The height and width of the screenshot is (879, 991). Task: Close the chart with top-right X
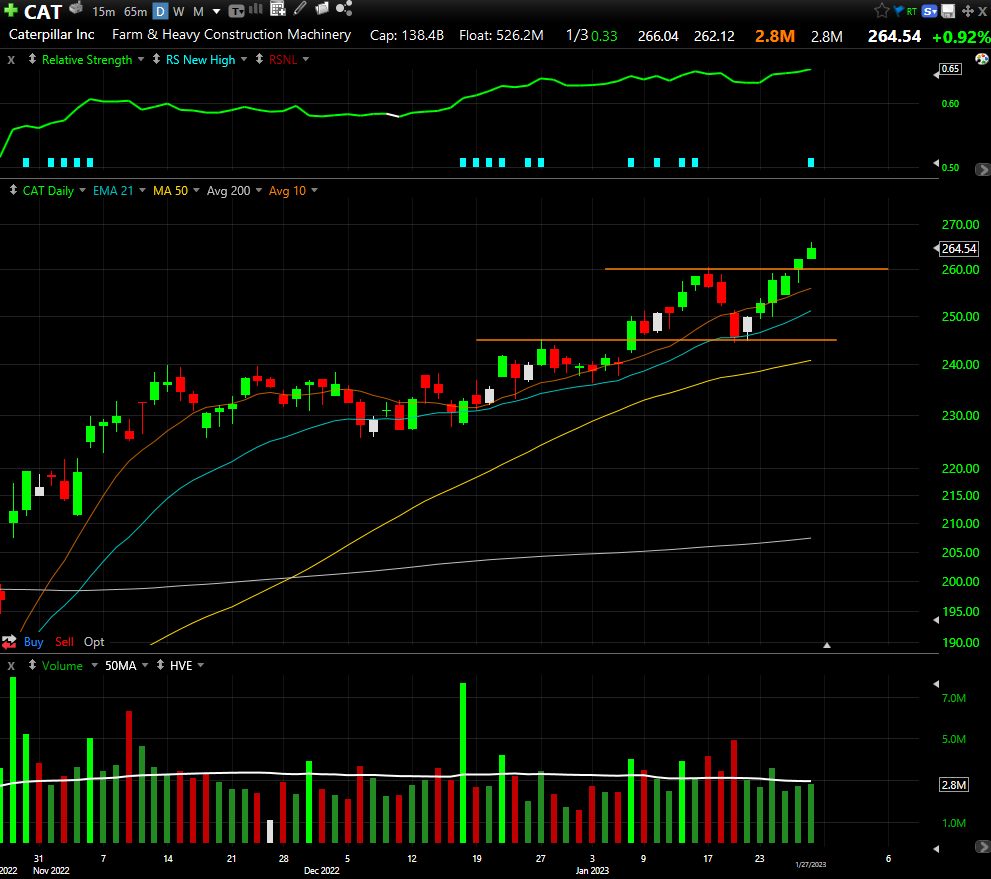tap(983, 11)
